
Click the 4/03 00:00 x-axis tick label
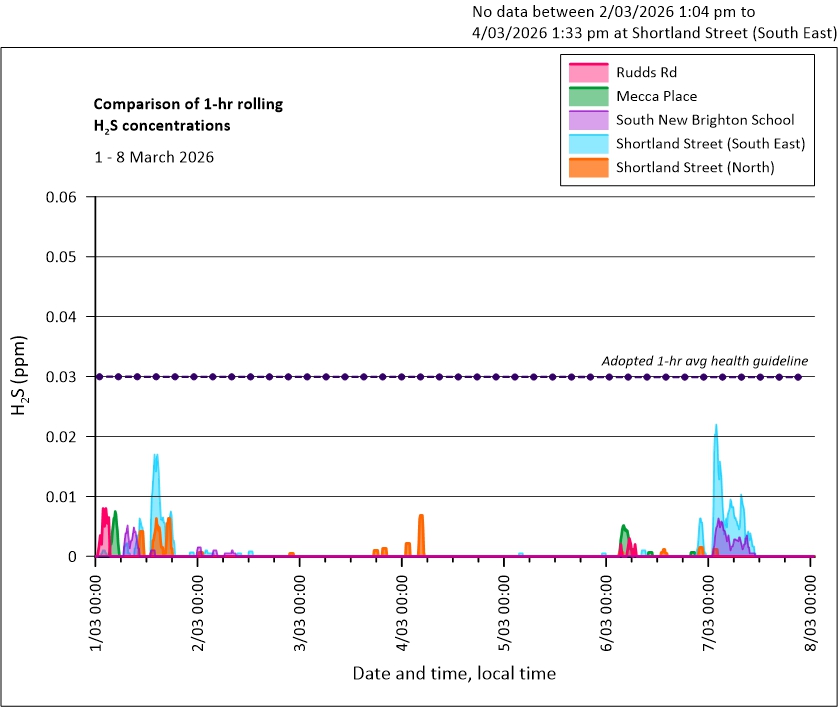pos(402,608)
